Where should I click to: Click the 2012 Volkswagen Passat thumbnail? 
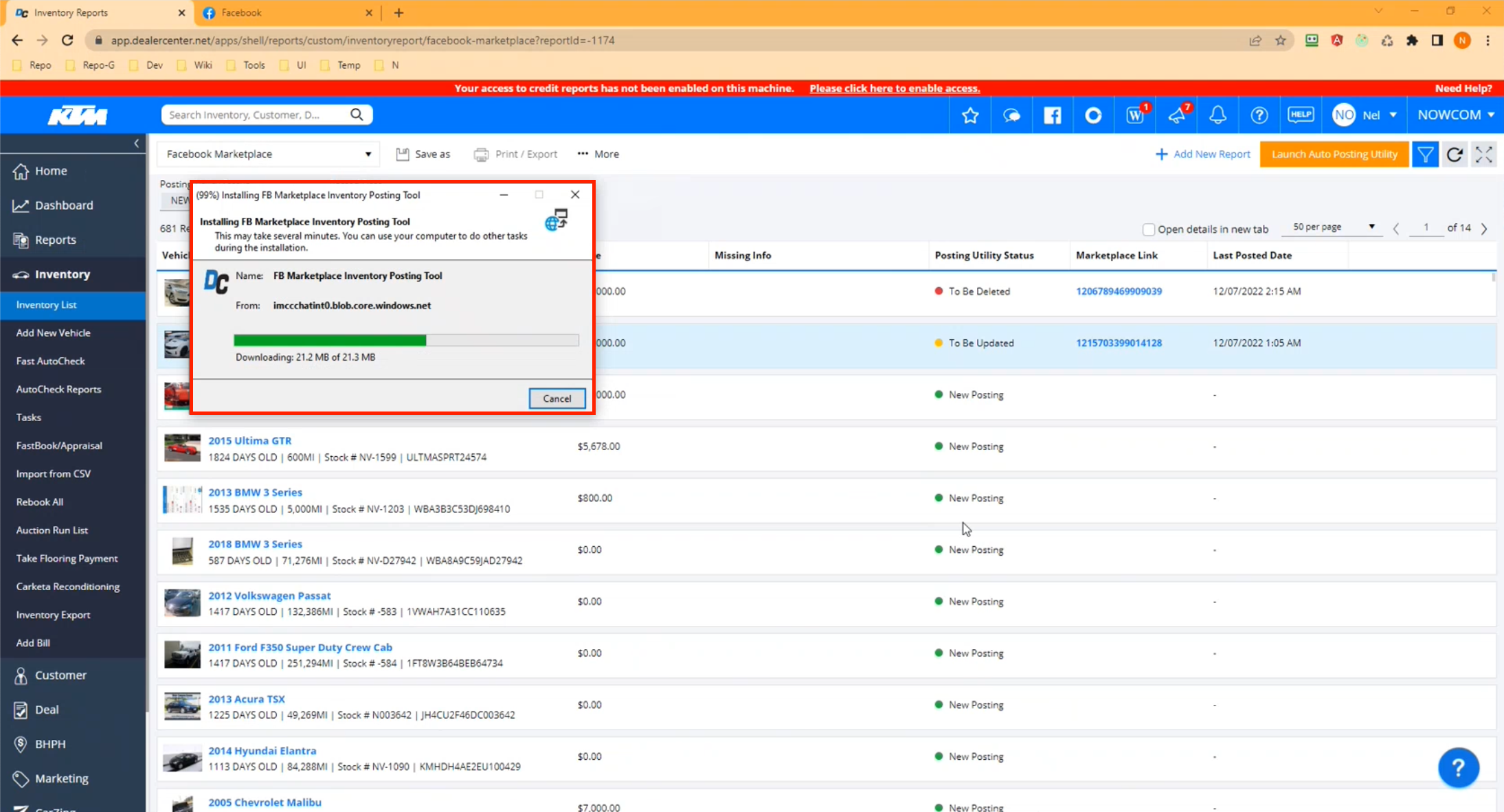pos(182,602)
